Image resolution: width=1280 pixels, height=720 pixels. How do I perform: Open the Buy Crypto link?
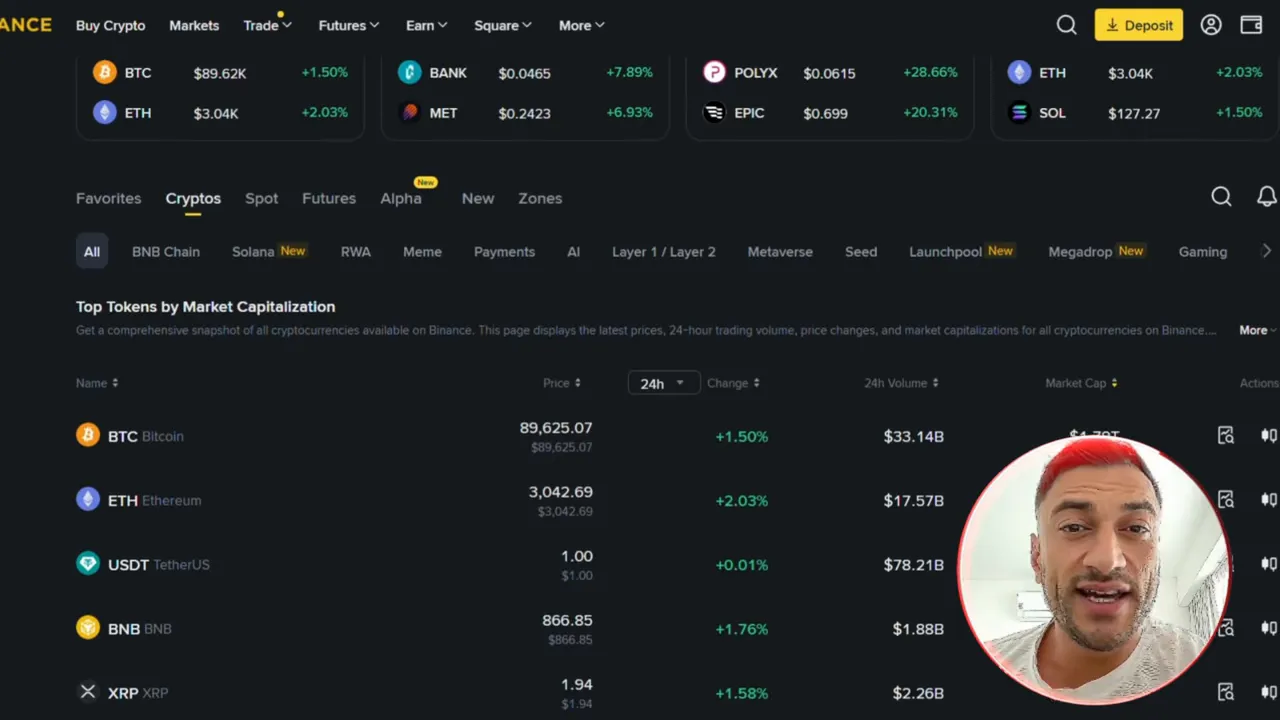point(110,25)
